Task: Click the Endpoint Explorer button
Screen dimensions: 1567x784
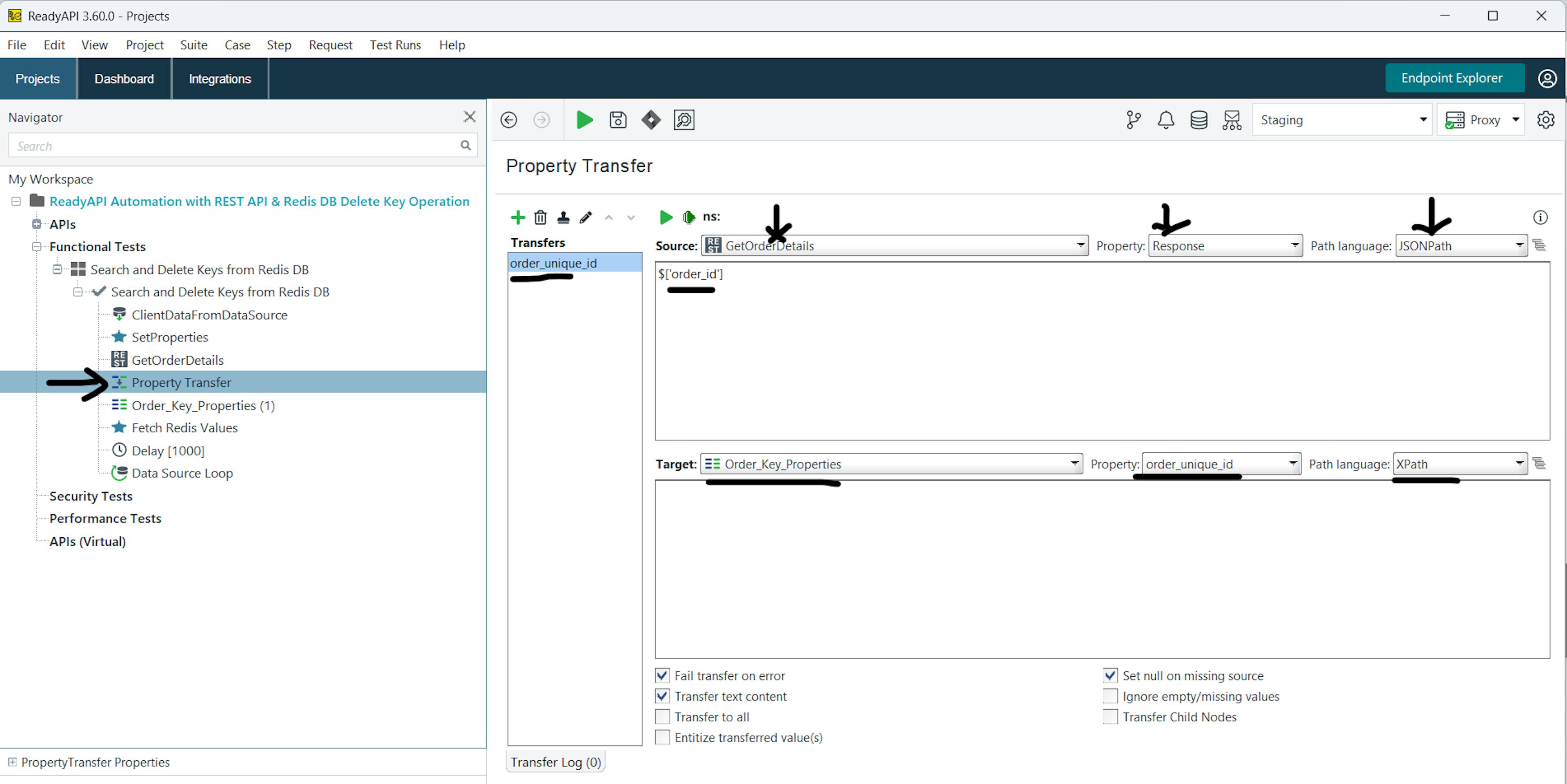Action: tap(1452, 78)
